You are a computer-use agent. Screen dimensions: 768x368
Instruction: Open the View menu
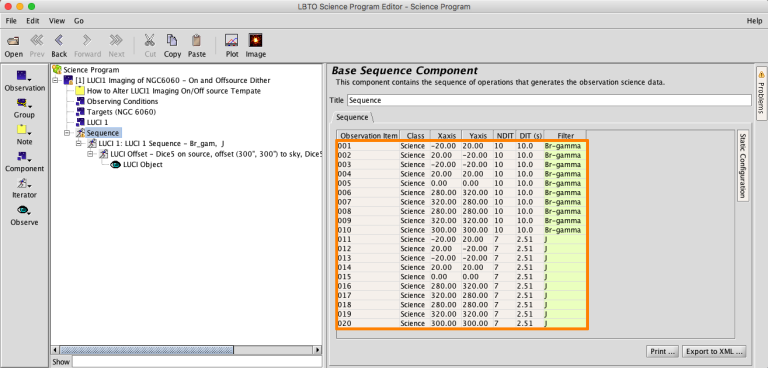click(57, 21)
